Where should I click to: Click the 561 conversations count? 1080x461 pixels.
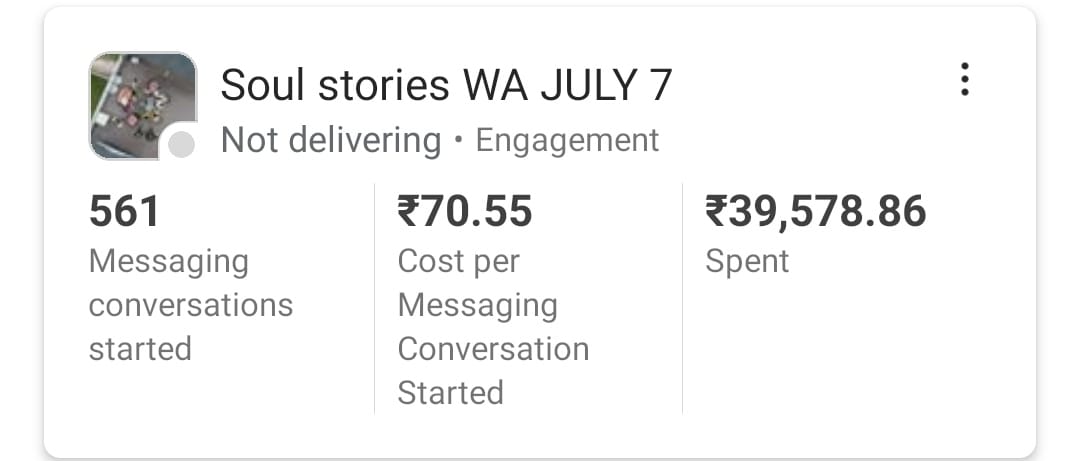pyautogui.click(x=124, y=211)
